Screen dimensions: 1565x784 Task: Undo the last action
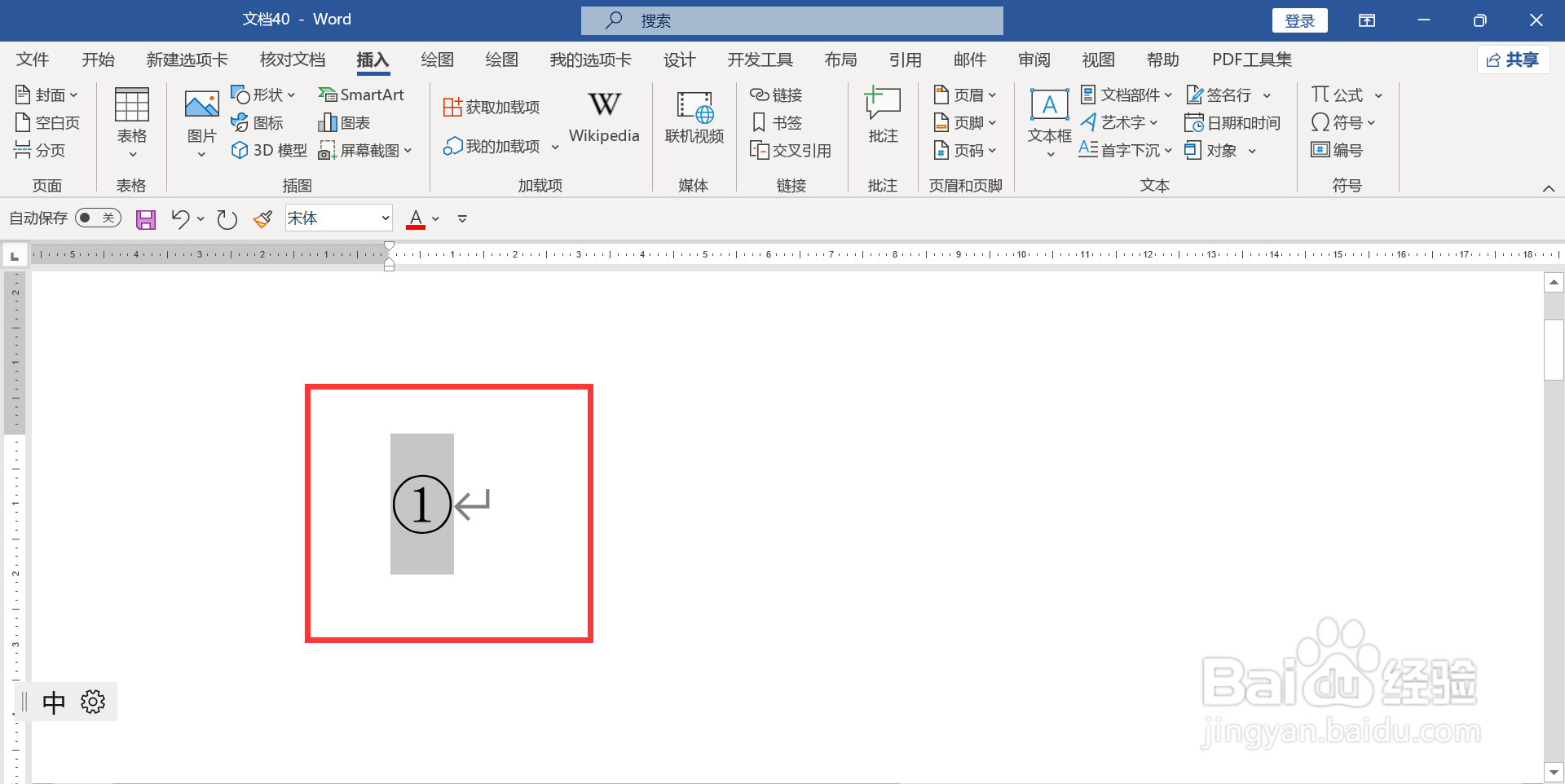tap(180, 218)
